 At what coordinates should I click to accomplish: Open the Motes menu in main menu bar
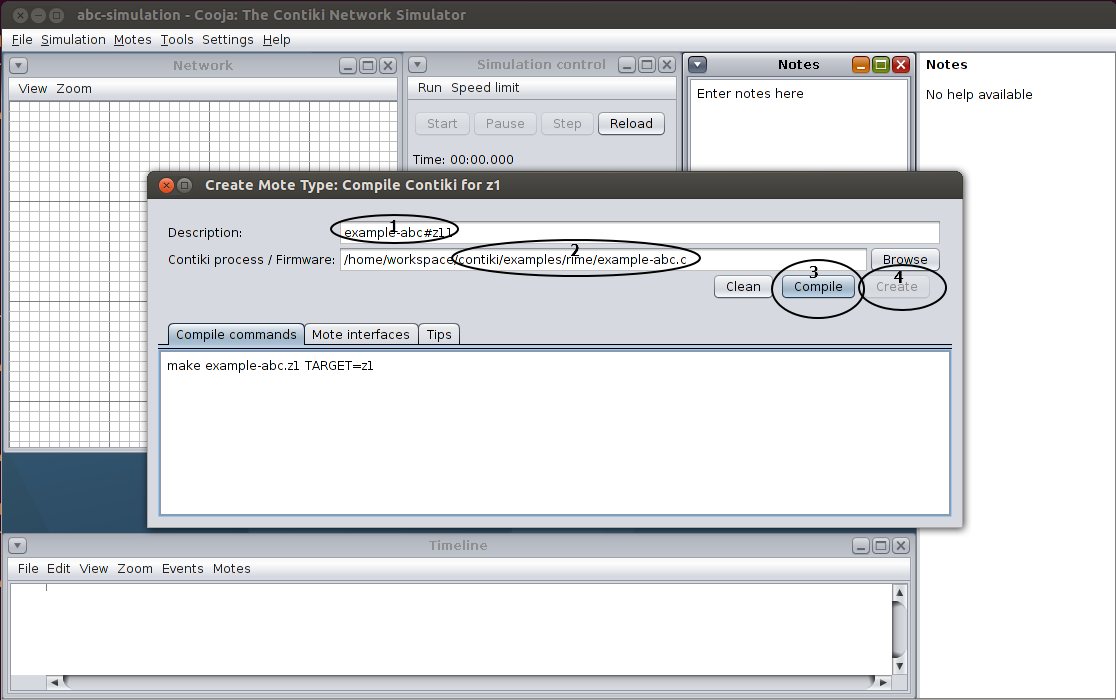(x=132, y=40)
